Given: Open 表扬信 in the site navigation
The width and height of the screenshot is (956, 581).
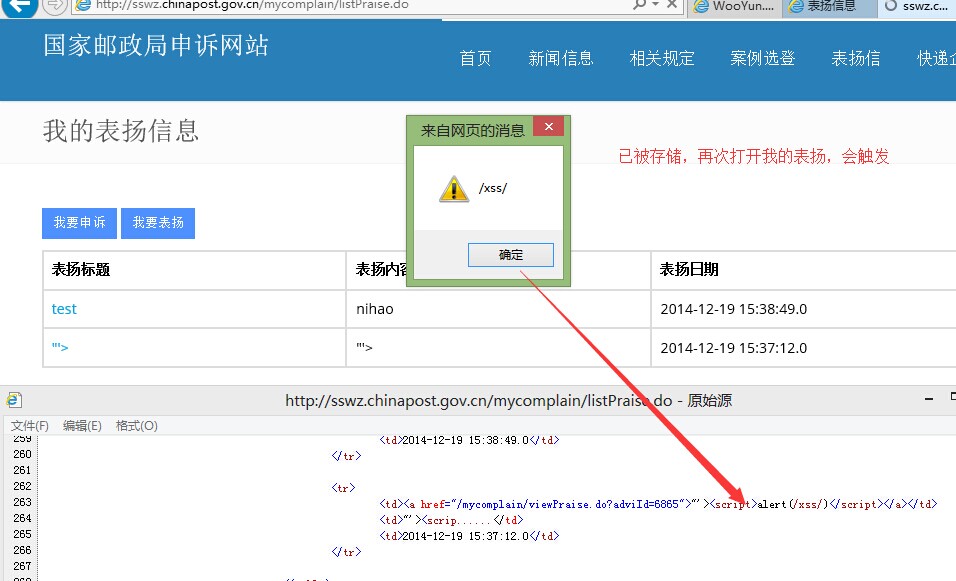Looking at the screenshot, I should pos(855,59).
